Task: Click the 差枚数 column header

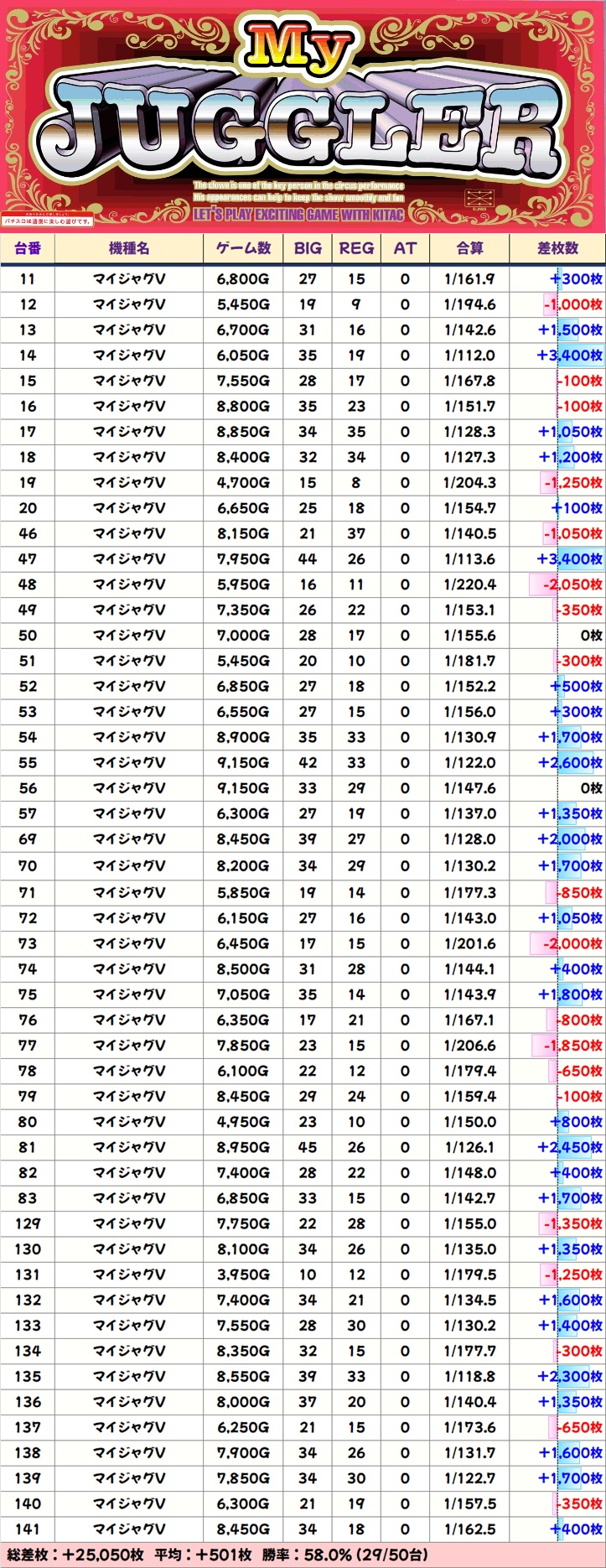Action: [557, 248]
